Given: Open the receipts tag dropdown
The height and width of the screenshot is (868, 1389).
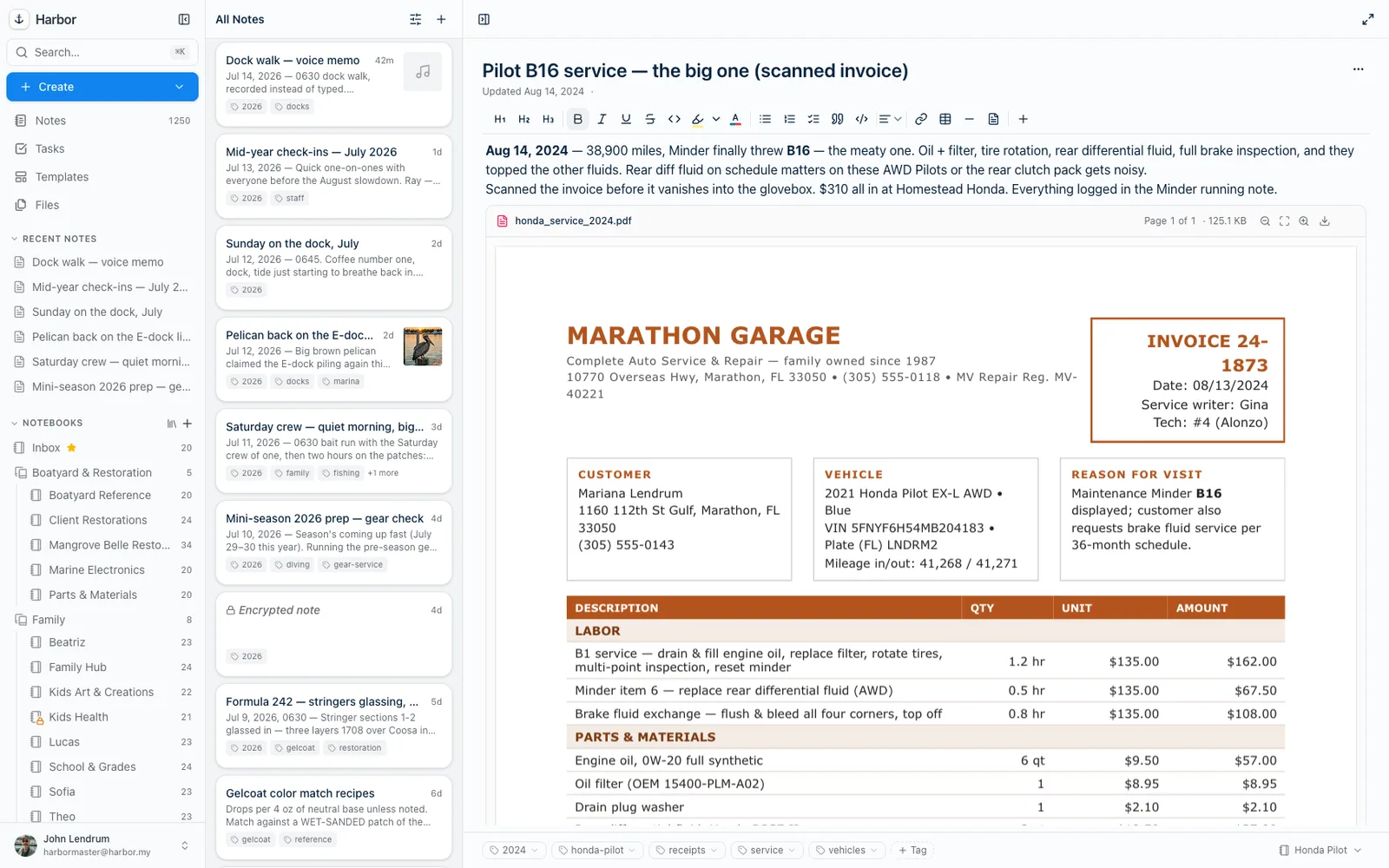Looking at the screenshot, I should tap(687, 851).
